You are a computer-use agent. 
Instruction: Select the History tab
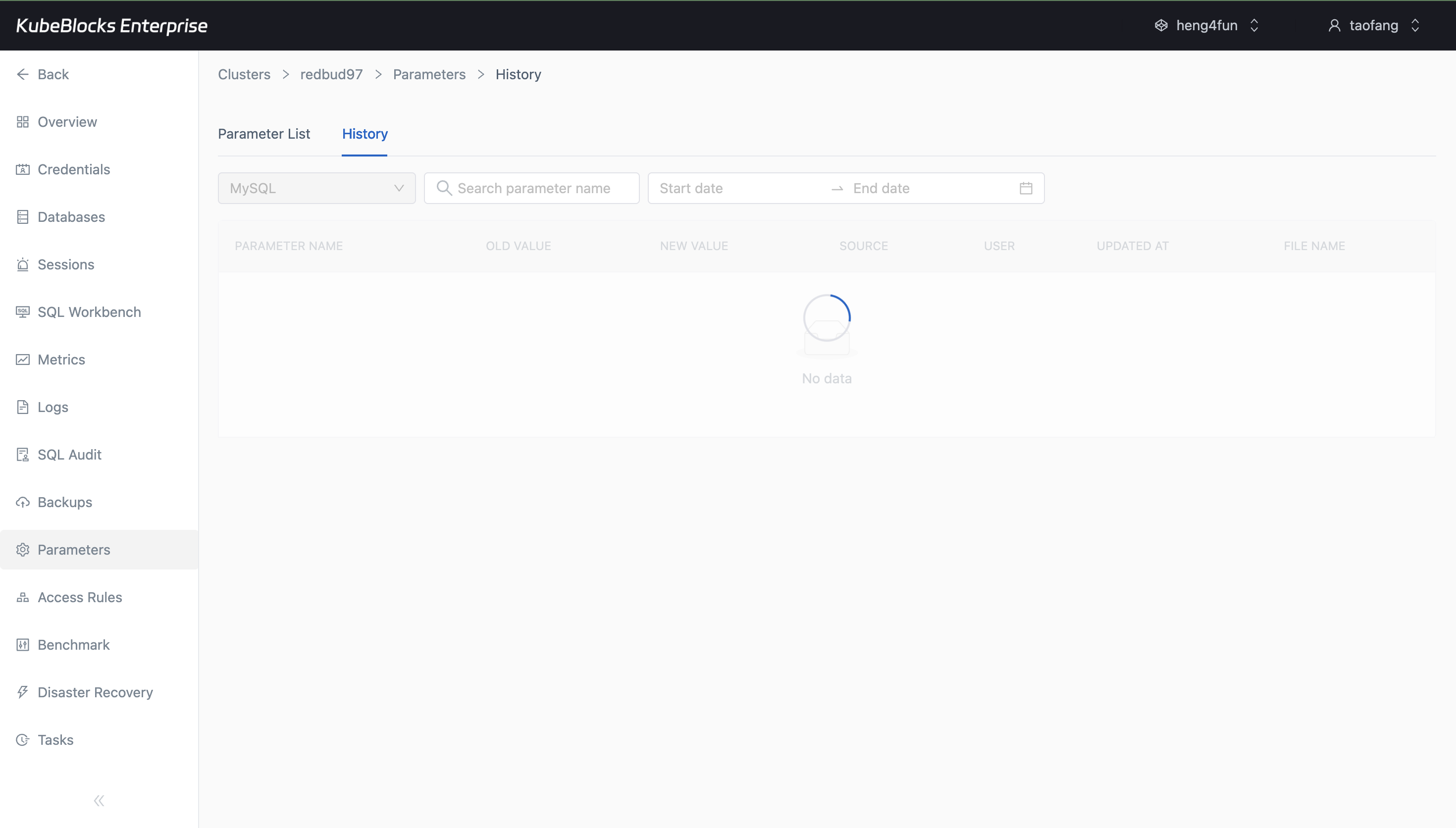coord(364,134)
